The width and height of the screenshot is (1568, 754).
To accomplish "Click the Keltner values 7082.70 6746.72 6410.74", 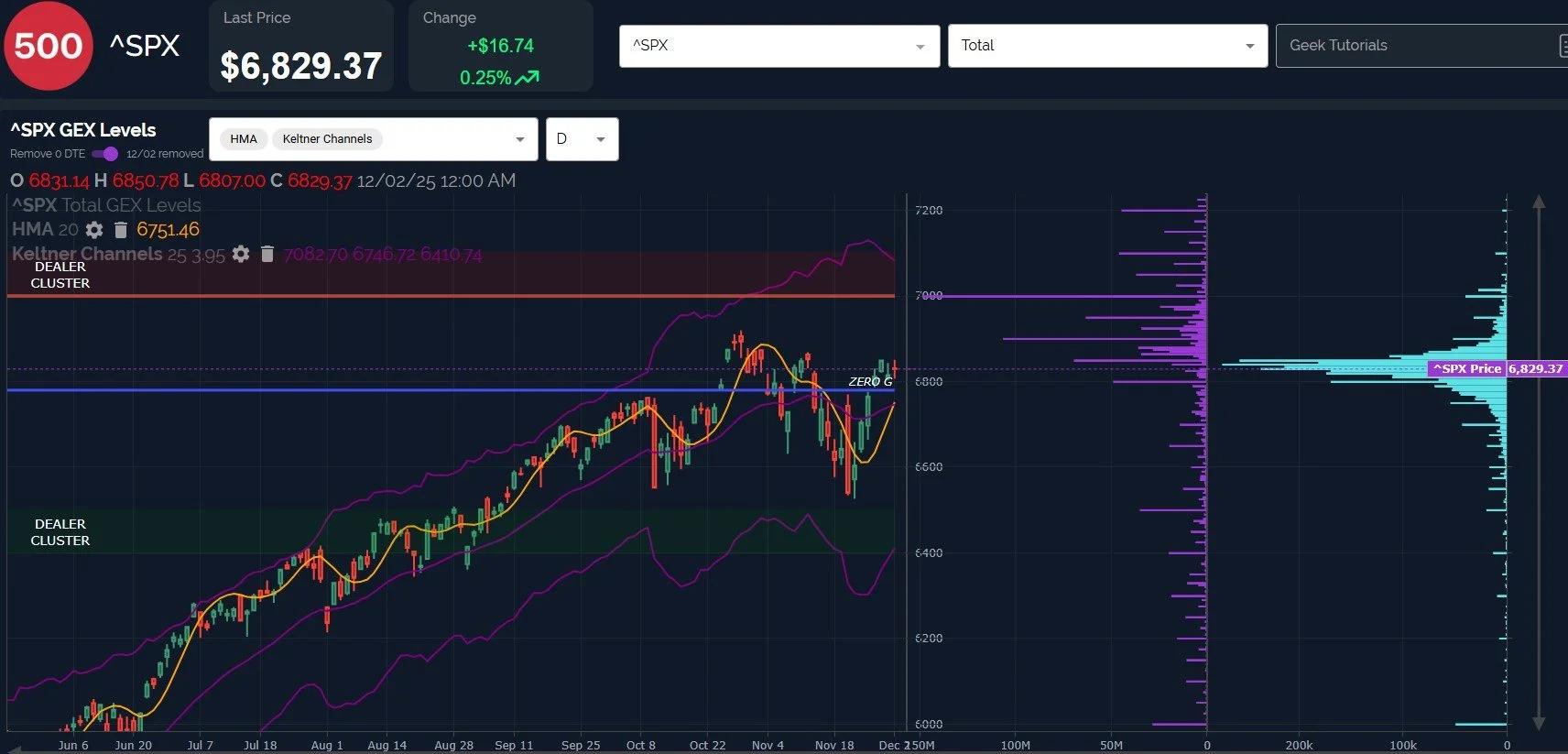I will pos(383,254).
